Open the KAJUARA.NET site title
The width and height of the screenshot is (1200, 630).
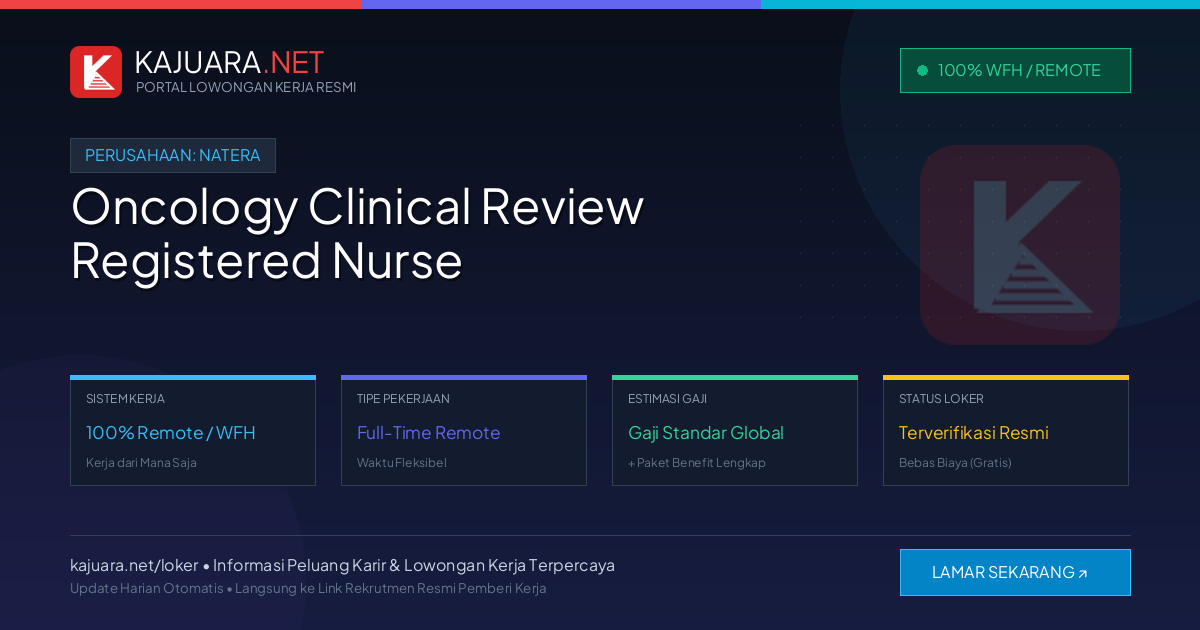click(229, 62)
